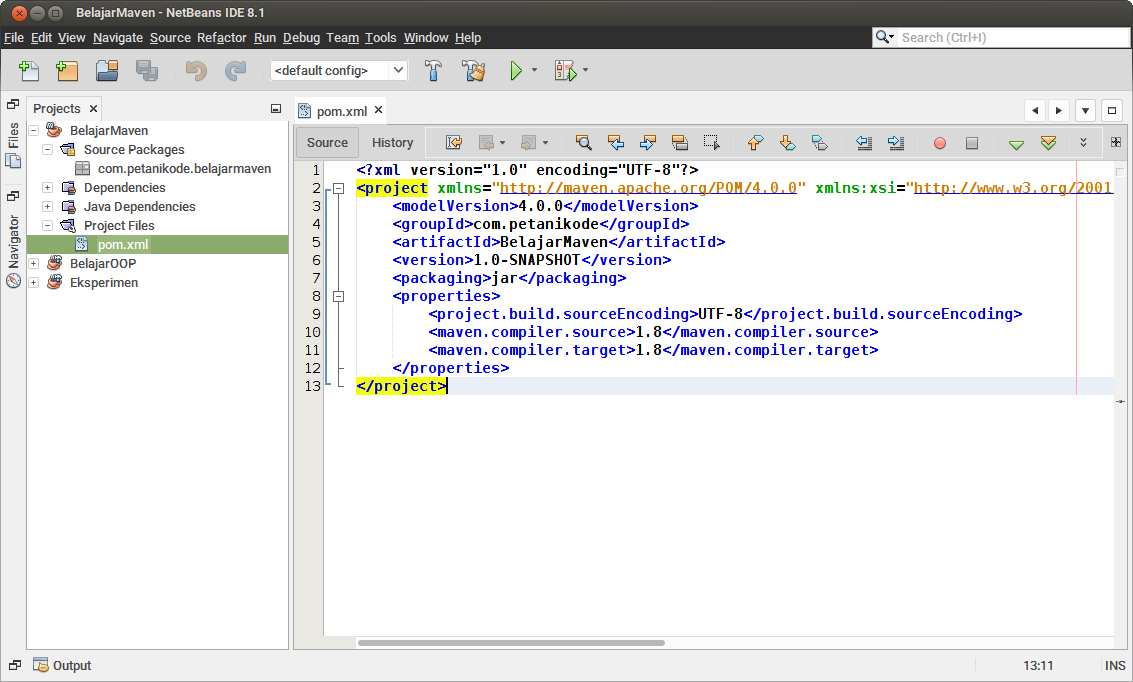Collapse the properties code fold
The width and height of the screenshot is (1133, 682).
click(x=339, y=296)
